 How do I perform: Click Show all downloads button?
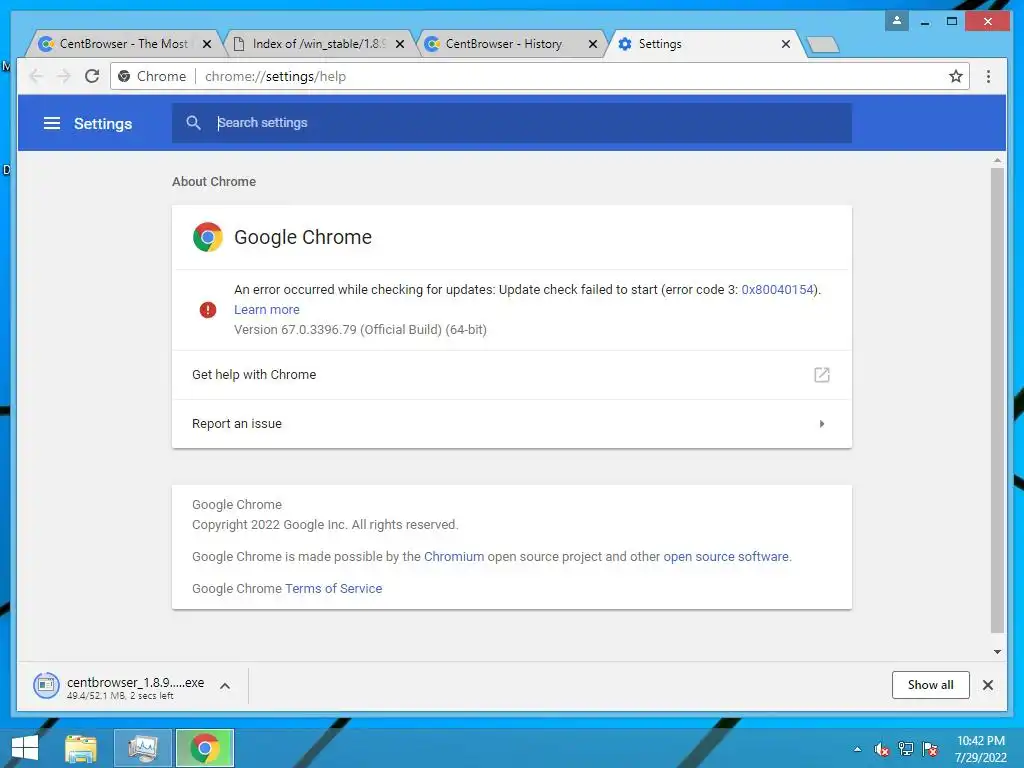pyautogui.click(x=931, y=685)
